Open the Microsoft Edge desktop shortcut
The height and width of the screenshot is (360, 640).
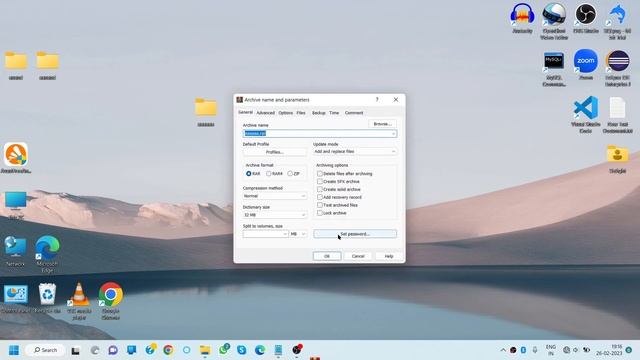(x=47, y=254)
